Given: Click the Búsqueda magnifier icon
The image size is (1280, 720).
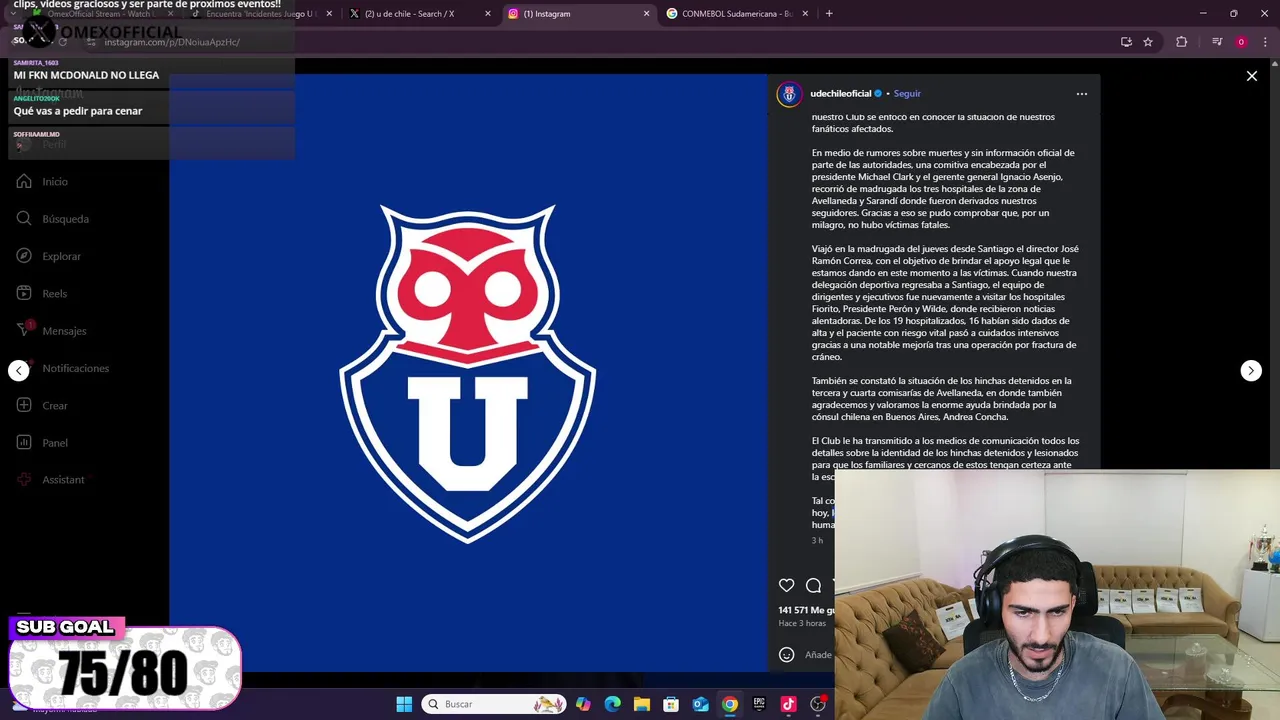Looking at the screenshot, I should coord(24,219).
